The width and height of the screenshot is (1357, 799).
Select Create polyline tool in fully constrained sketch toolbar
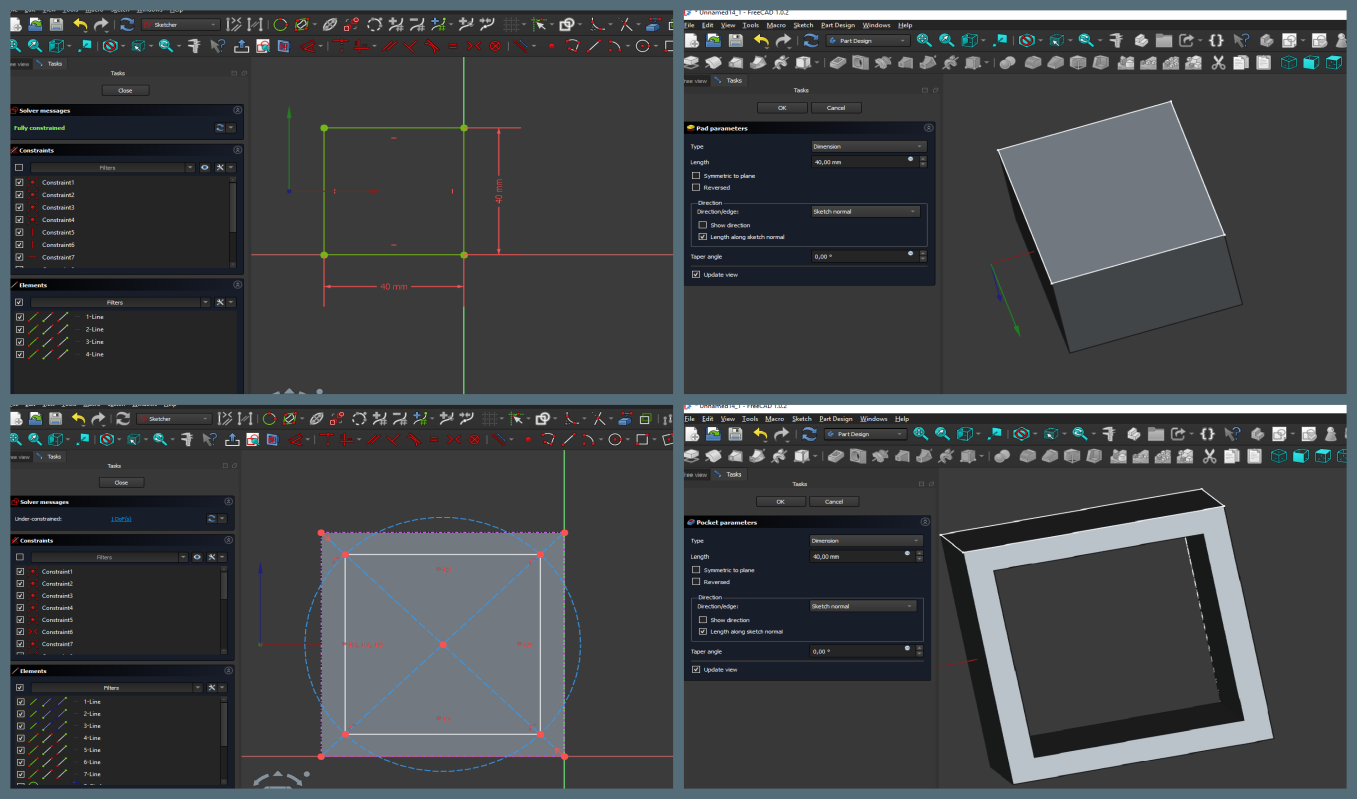pyautogui.click(x=572, y=46)
